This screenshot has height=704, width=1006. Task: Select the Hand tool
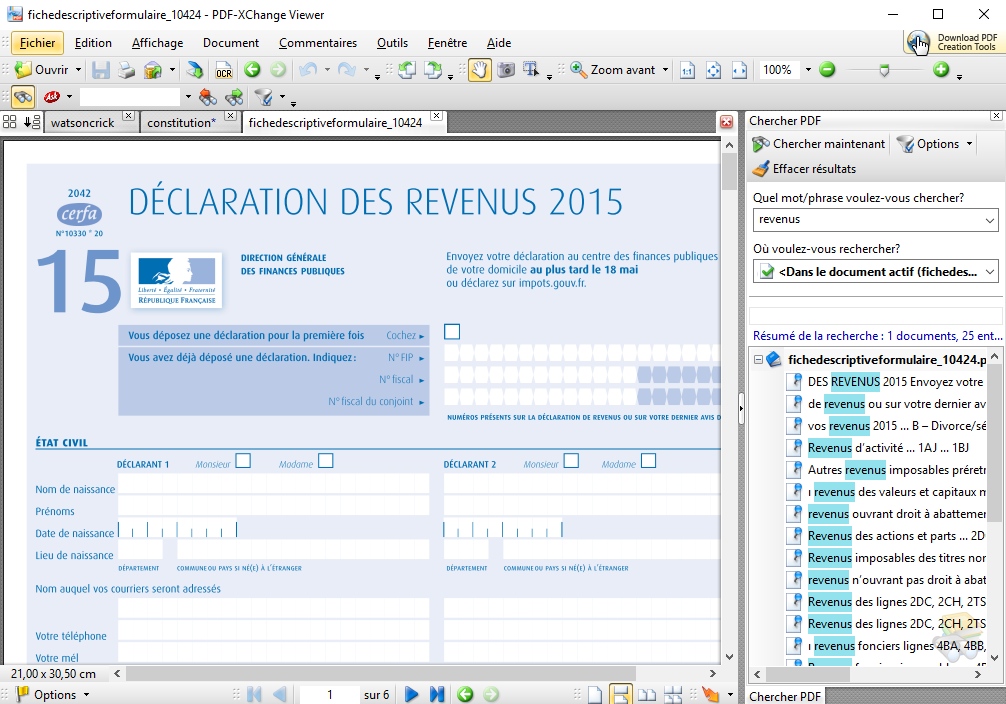tap(480, 70)
